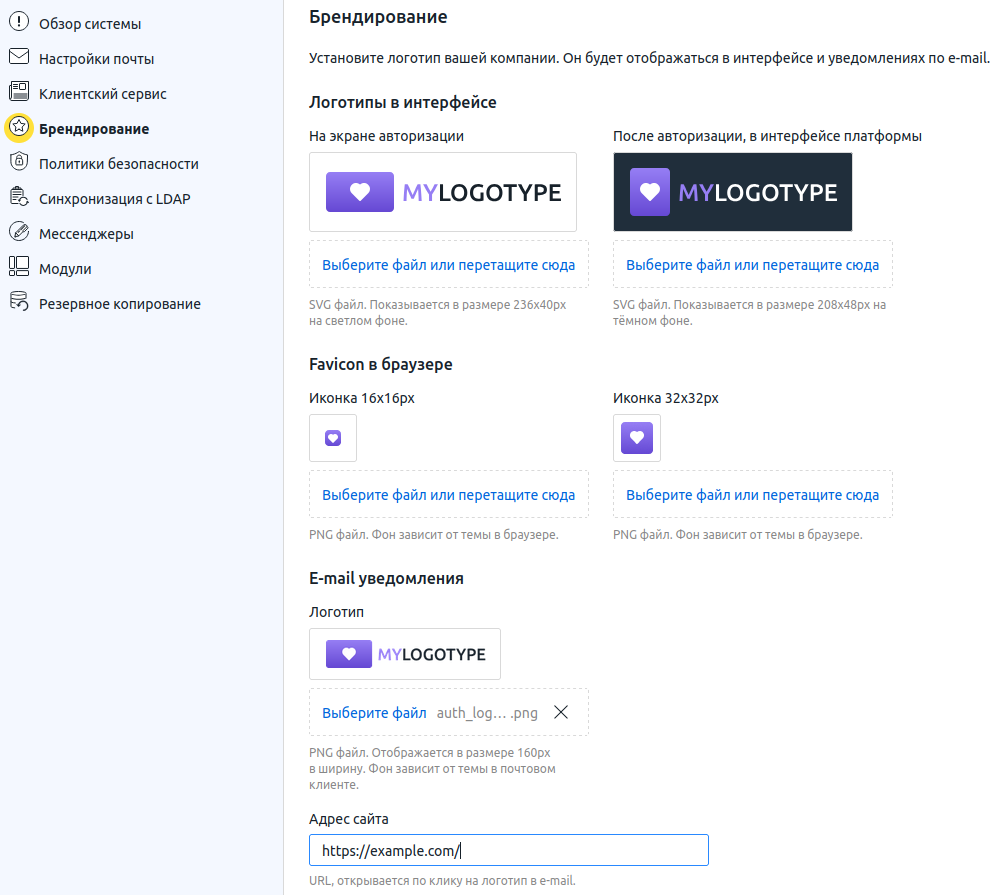Click the light authorization screen logo preview
1004x895 pixels.
click(443, 192)
